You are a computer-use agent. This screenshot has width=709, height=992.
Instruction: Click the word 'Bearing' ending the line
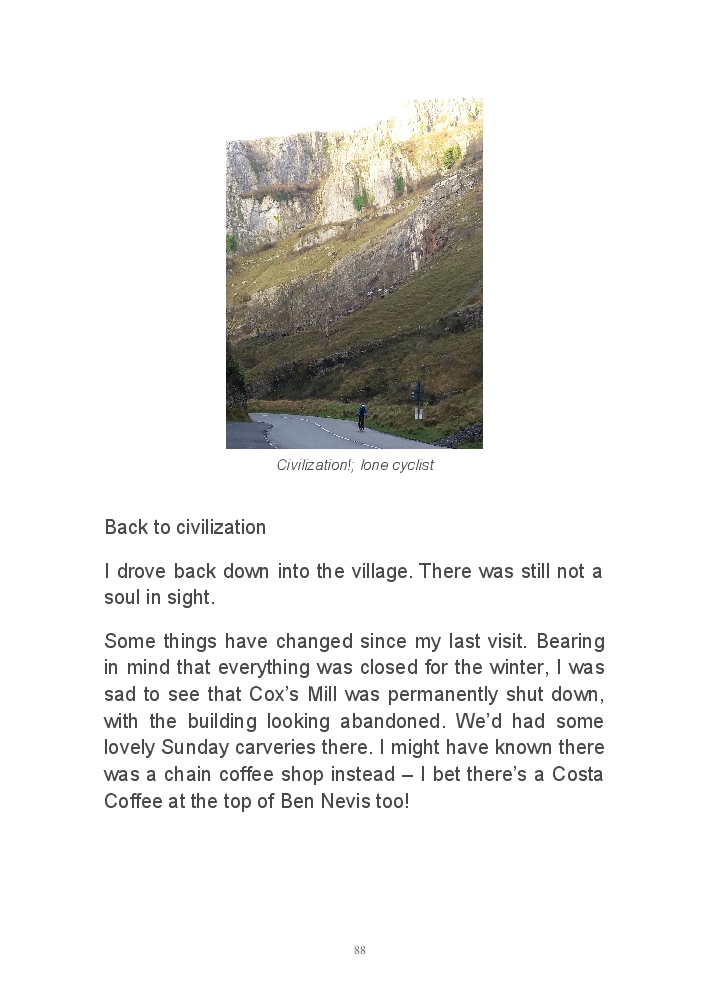[570, 641]
